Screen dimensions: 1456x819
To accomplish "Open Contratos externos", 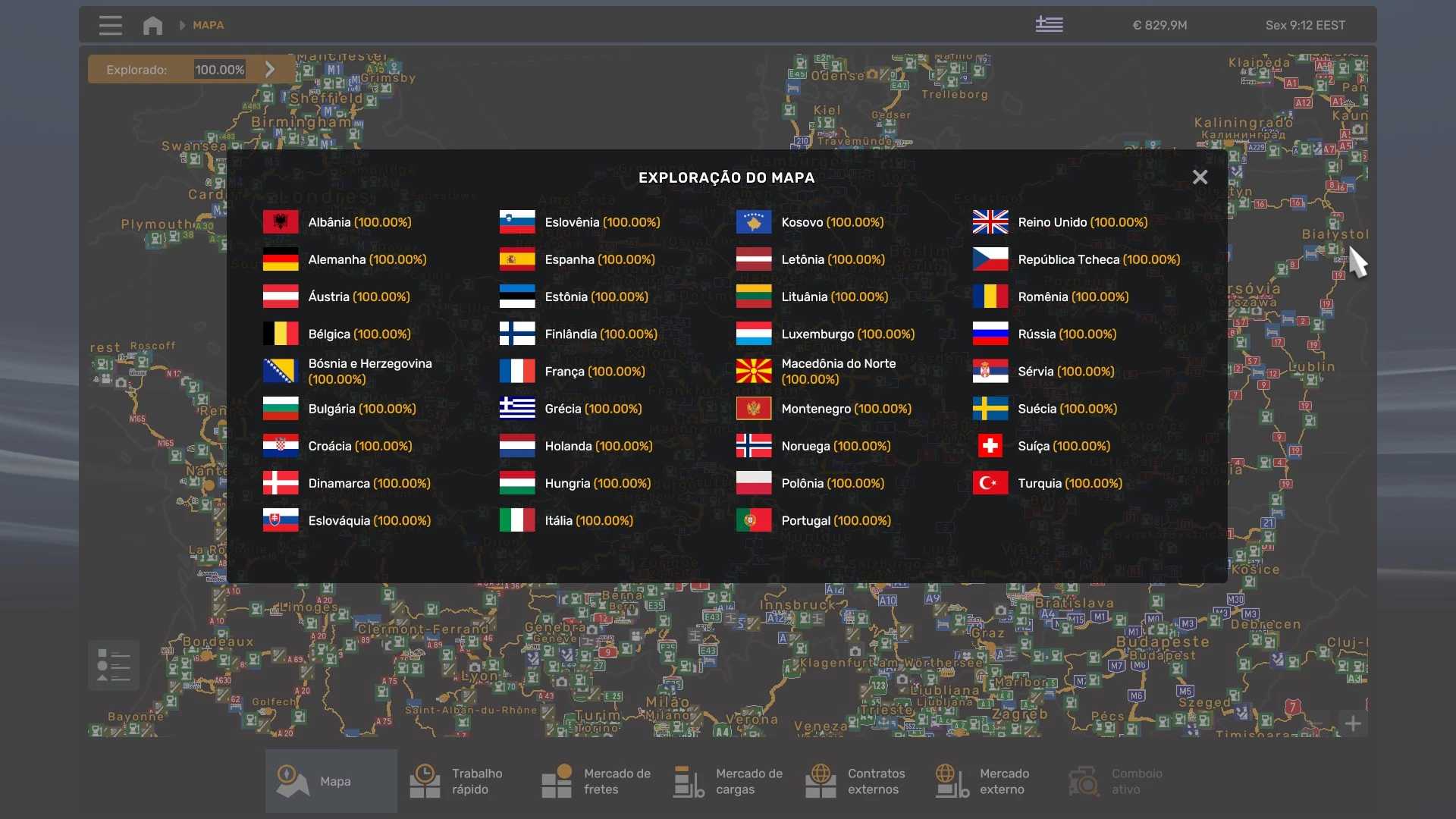I will click(858, 781).
